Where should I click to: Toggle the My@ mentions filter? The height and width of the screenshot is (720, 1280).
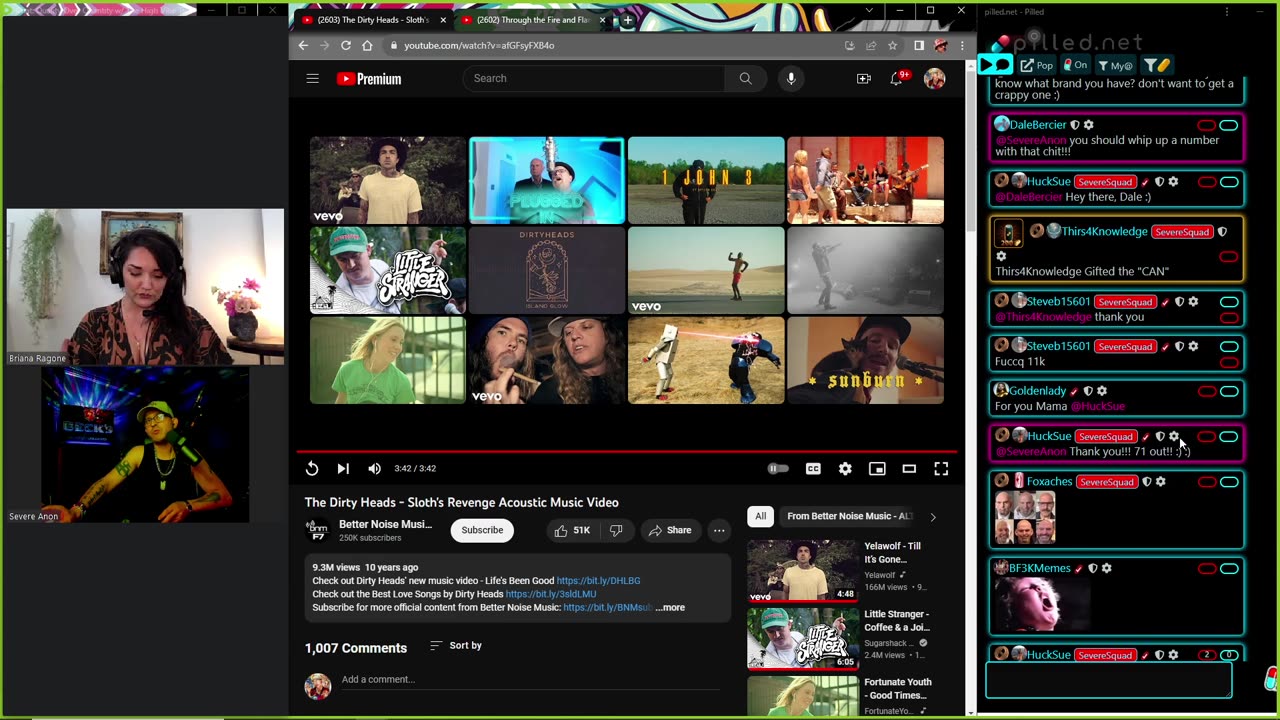click(1115, 65)
